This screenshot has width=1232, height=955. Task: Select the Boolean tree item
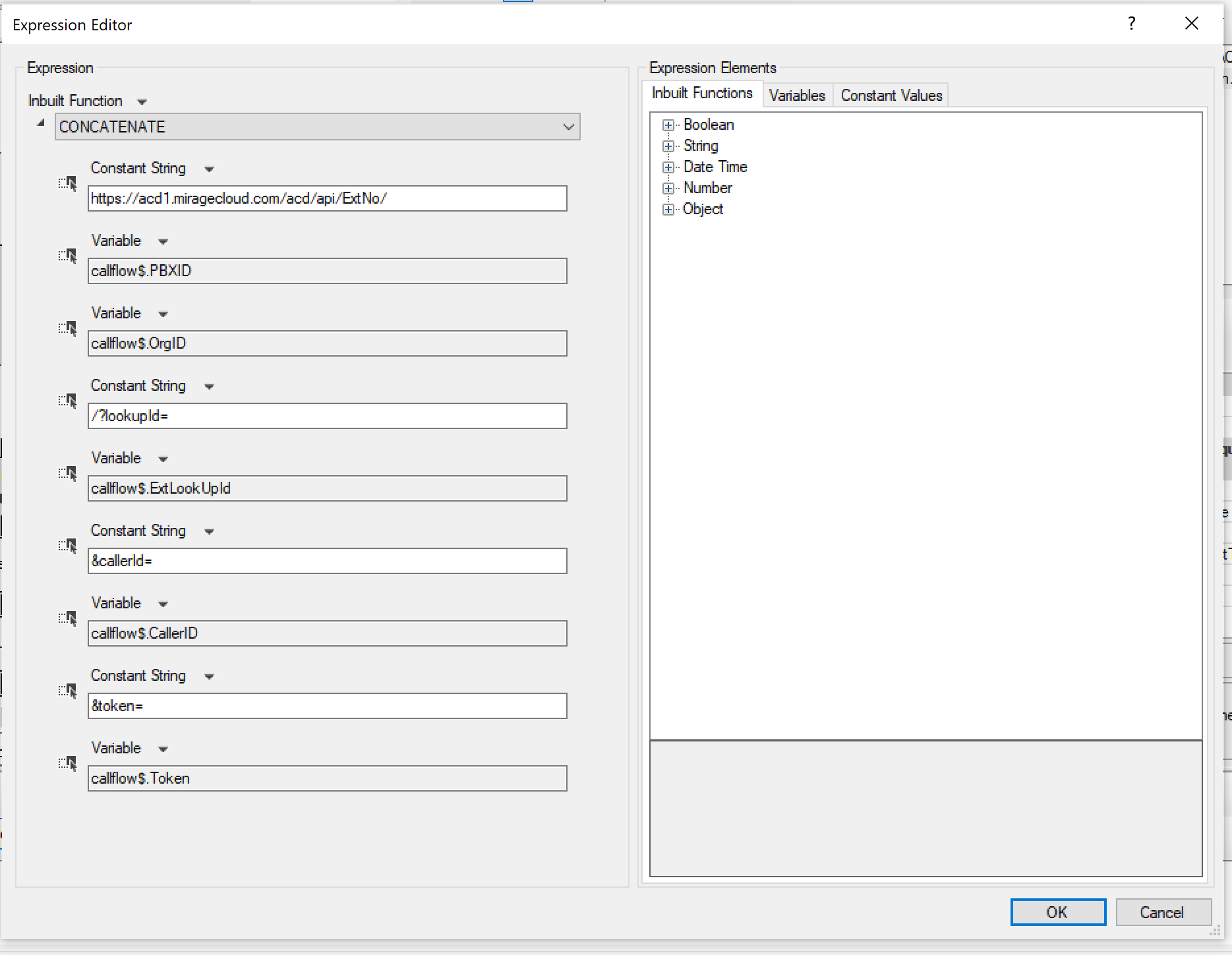[x=709, y=125]
